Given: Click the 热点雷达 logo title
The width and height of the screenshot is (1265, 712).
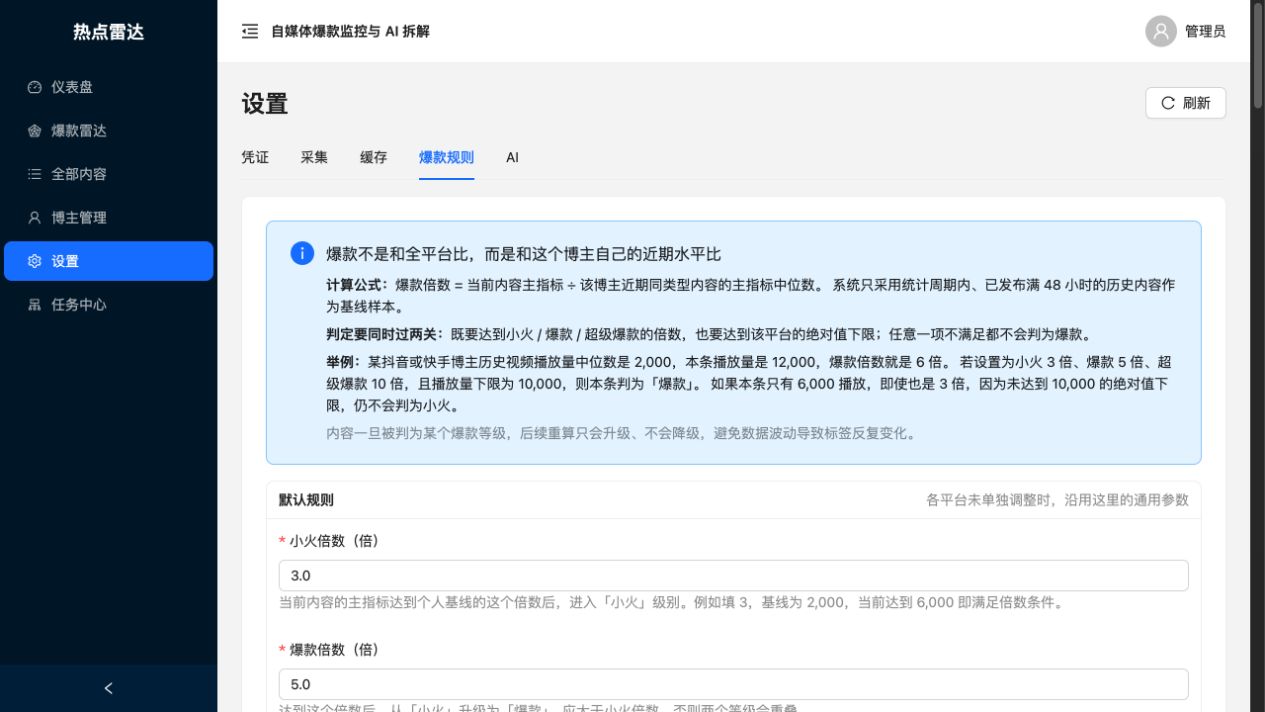Looking at the screenshot, I should [x=108, y=32].
